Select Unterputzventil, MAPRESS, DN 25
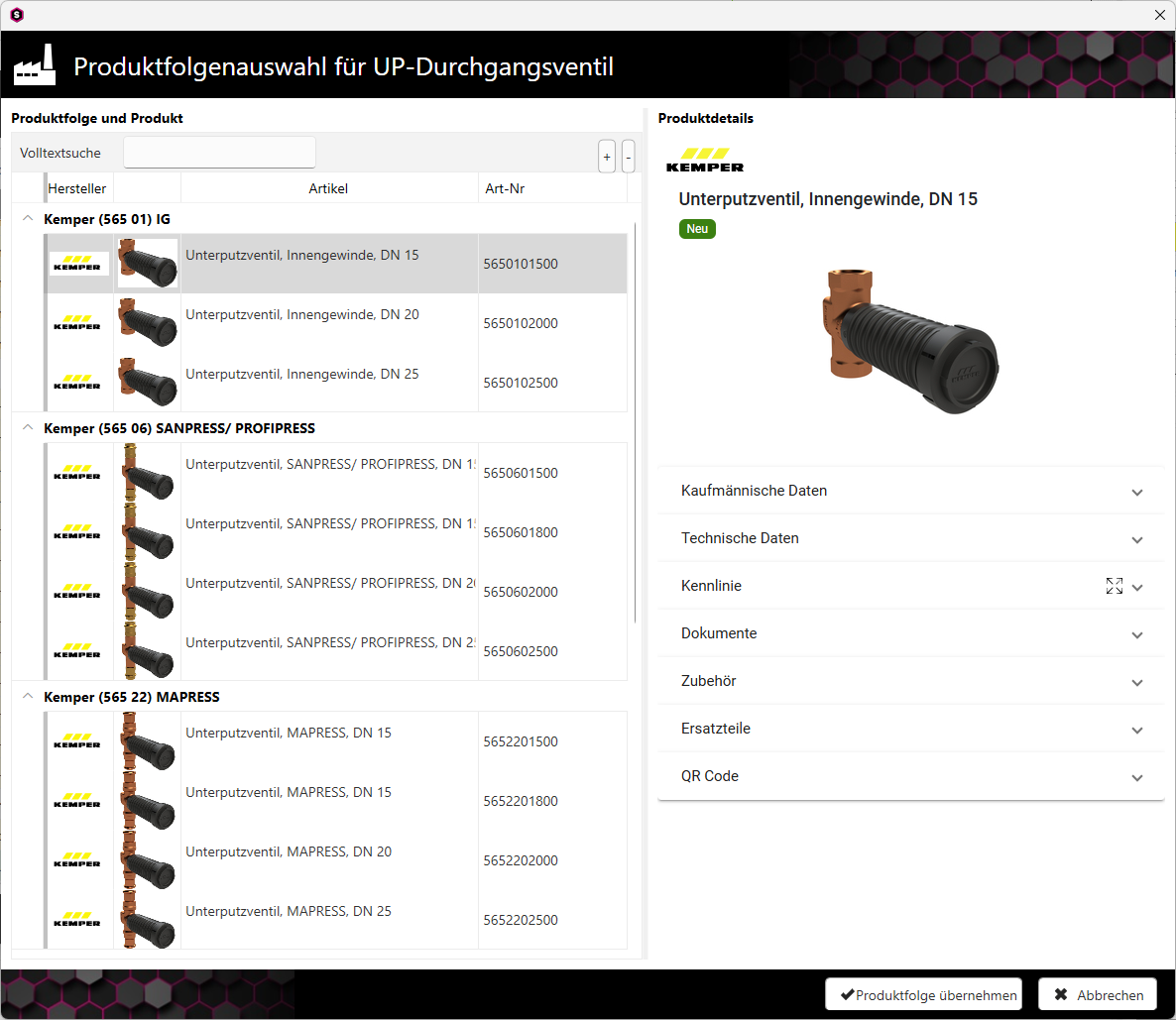The height and width of the screenshot is (1020, 1176). 289,911
